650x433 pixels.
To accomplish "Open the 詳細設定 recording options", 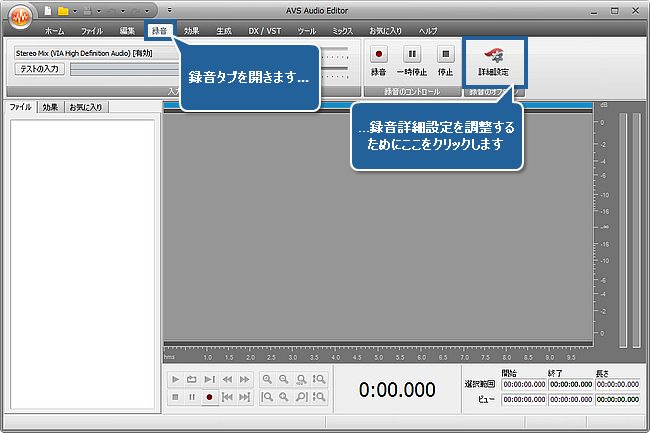I will pos(494,62).
